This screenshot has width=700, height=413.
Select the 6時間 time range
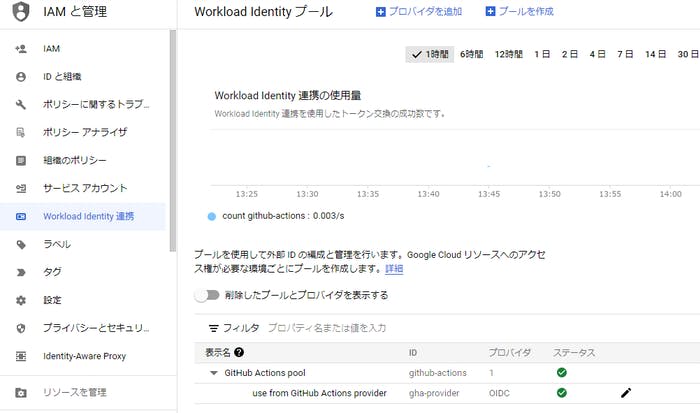point(471,54)
